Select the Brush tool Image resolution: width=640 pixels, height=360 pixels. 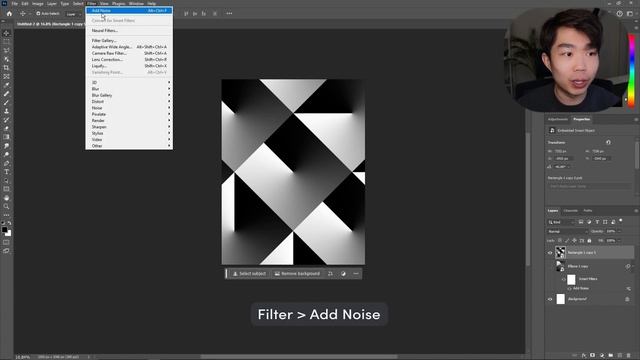6,102
